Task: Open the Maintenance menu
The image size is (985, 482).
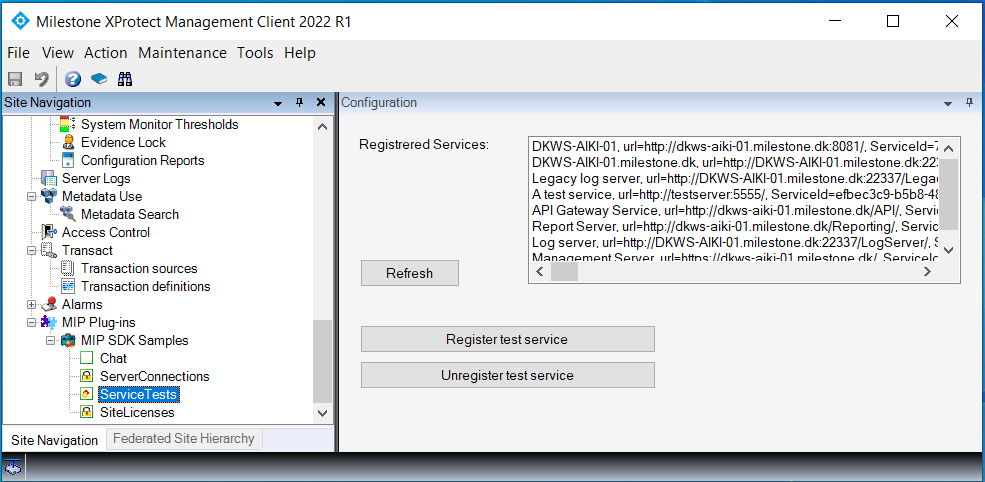Action: click(x=182, y=53)
